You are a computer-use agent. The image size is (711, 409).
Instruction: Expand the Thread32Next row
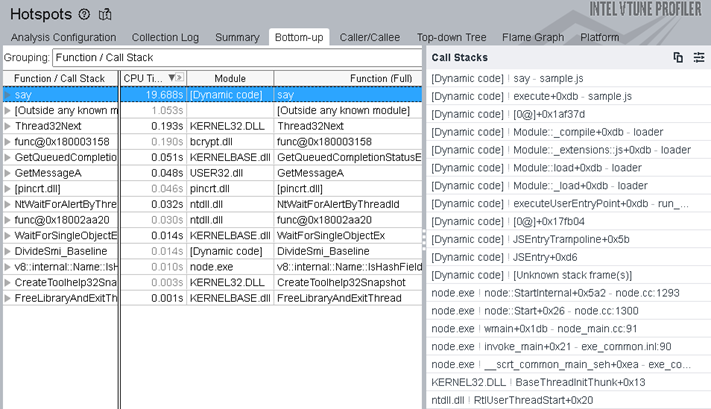pyautogui.click(x=8, y=127)
